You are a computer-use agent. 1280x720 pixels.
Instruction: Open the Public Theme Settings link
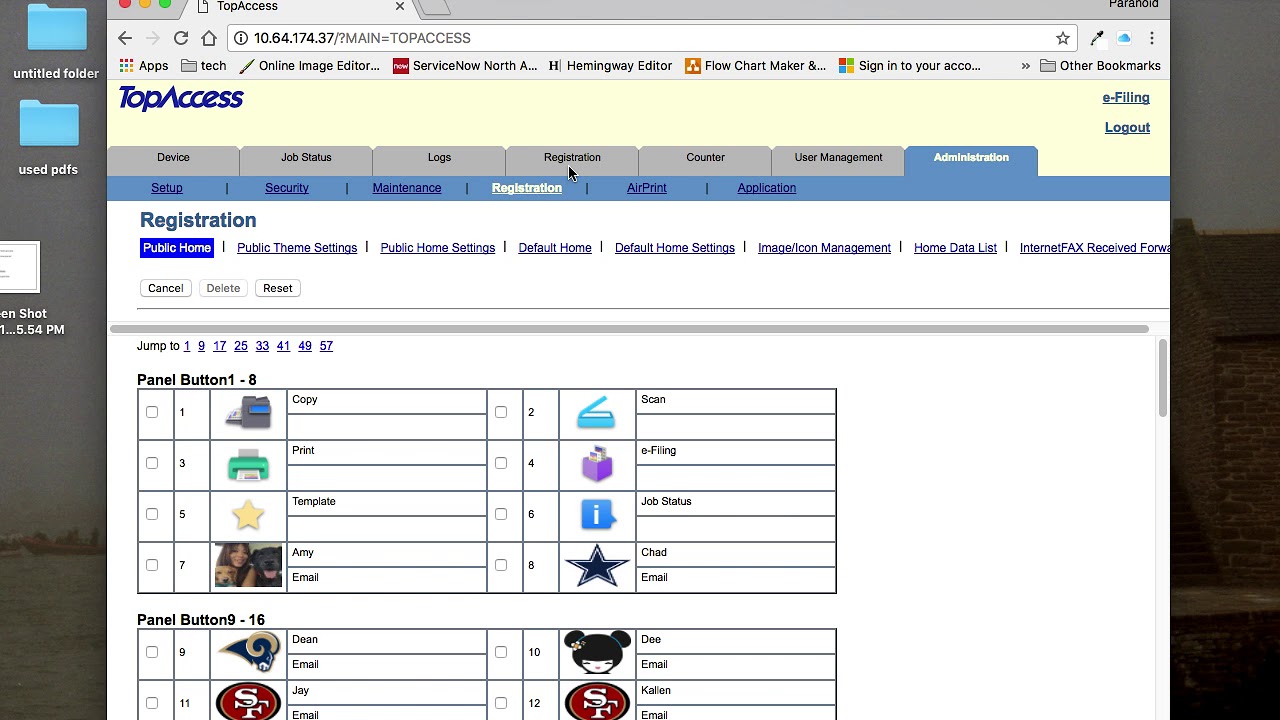[297, 248]
